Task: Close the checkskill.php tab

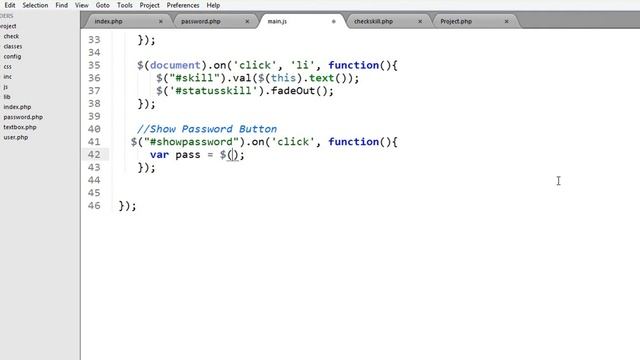Action: click(420, 21)
